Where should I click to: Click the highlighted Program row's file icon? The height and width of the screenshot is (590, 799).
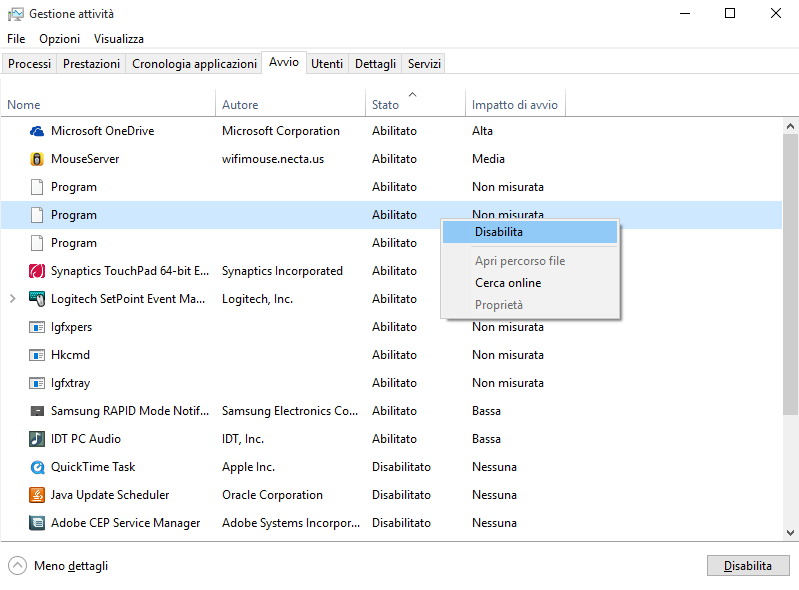point(37,215)
